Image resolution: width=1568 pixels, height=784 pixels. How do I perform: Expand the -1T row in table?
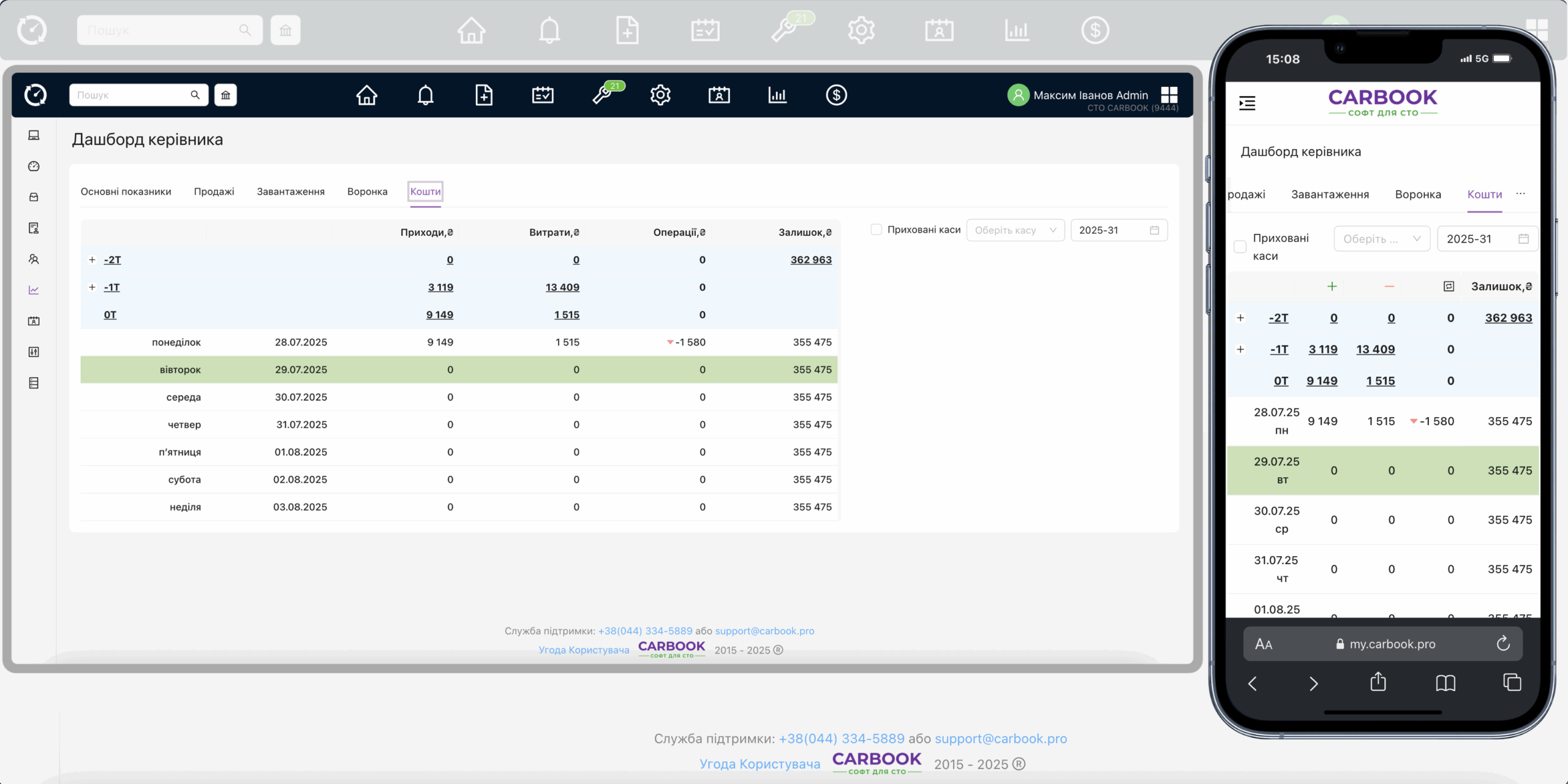[92, 287]
